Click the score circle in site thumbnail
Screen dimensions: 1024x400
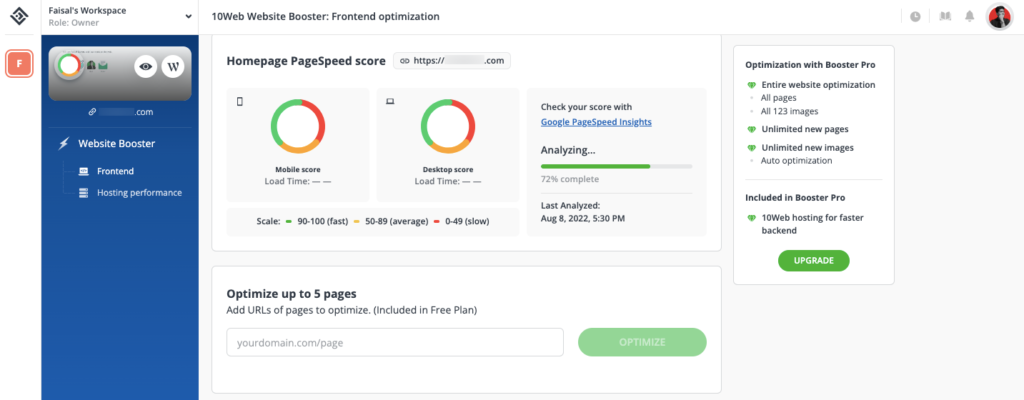[x=69, y=65]
